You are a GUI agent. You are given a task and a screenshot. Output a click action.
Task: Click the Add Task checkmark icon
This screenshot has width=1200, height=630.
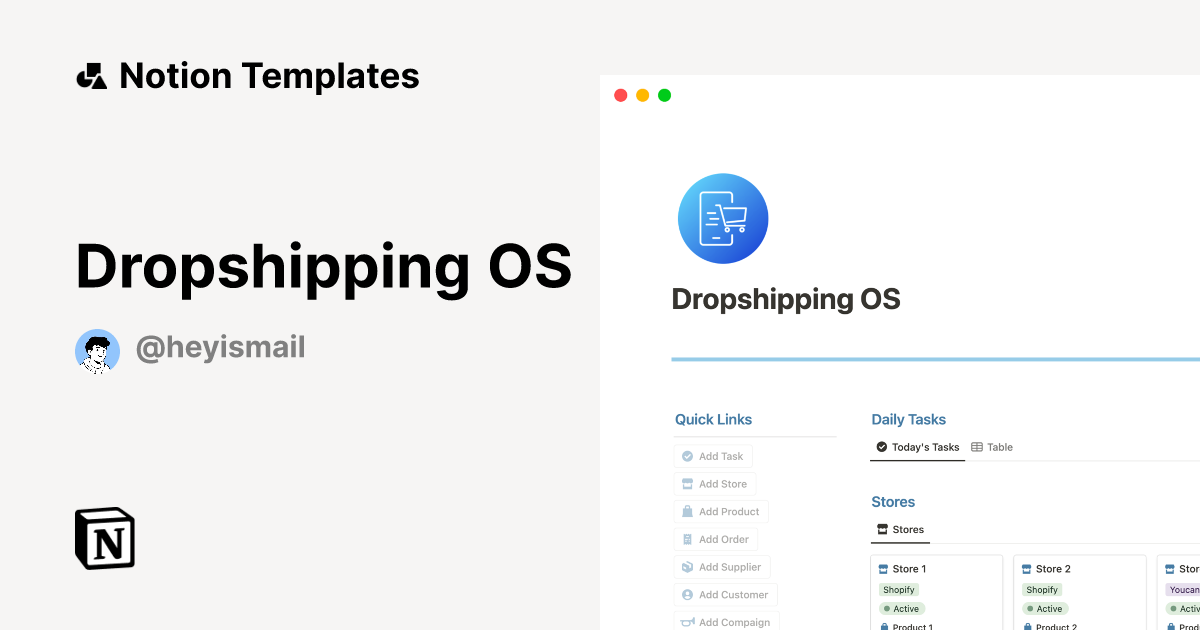pyautogui.click(x=687, y=456)
